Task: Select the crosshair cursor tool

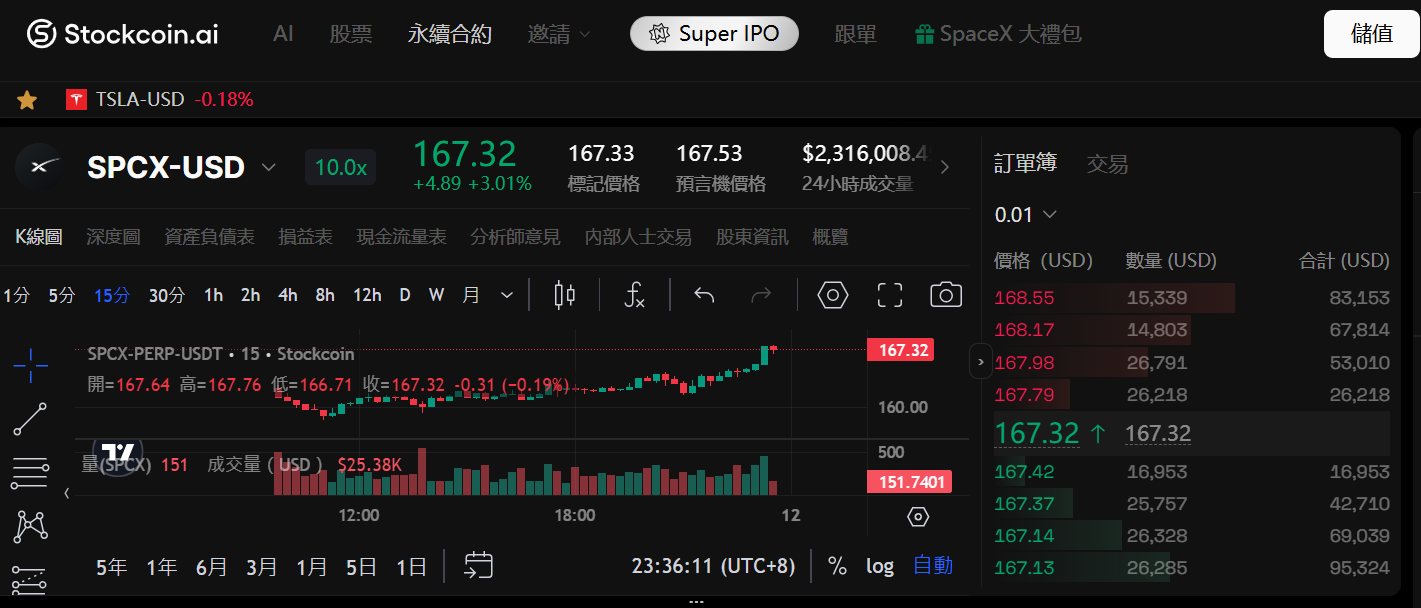Action: (30, 366)
